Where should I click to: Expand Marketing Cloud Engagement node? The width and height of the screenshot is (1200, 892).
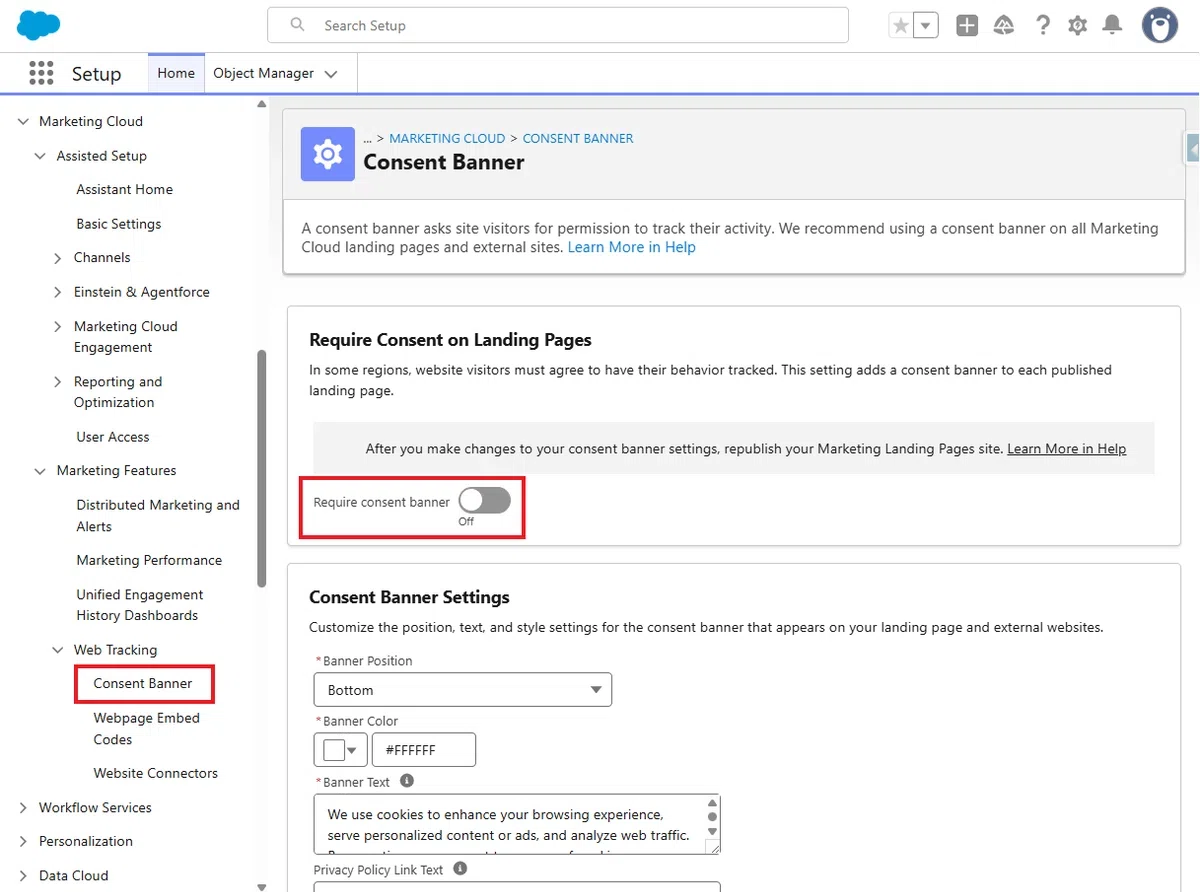click(58, 326)
